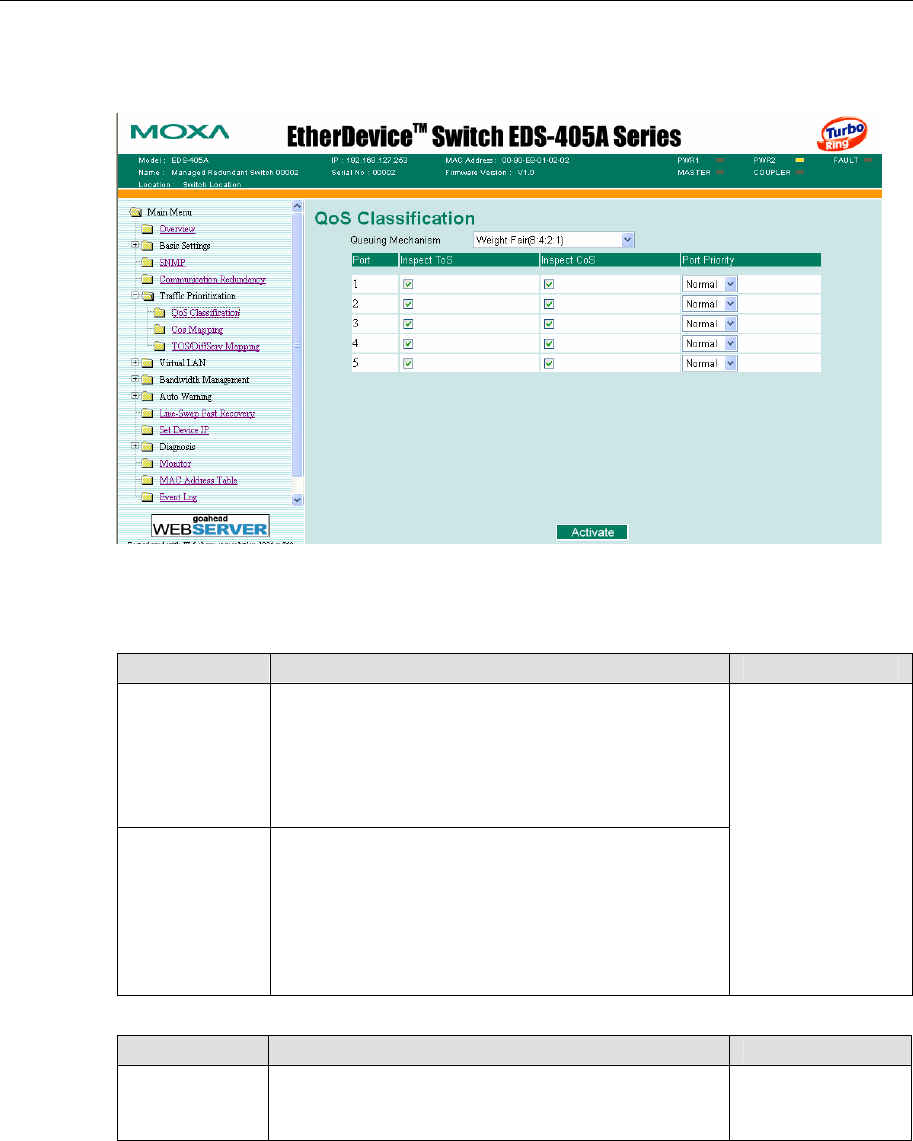913x1141 pixels.
Task: Click the folder icon beside Cos Mapping
Action: 160,330
